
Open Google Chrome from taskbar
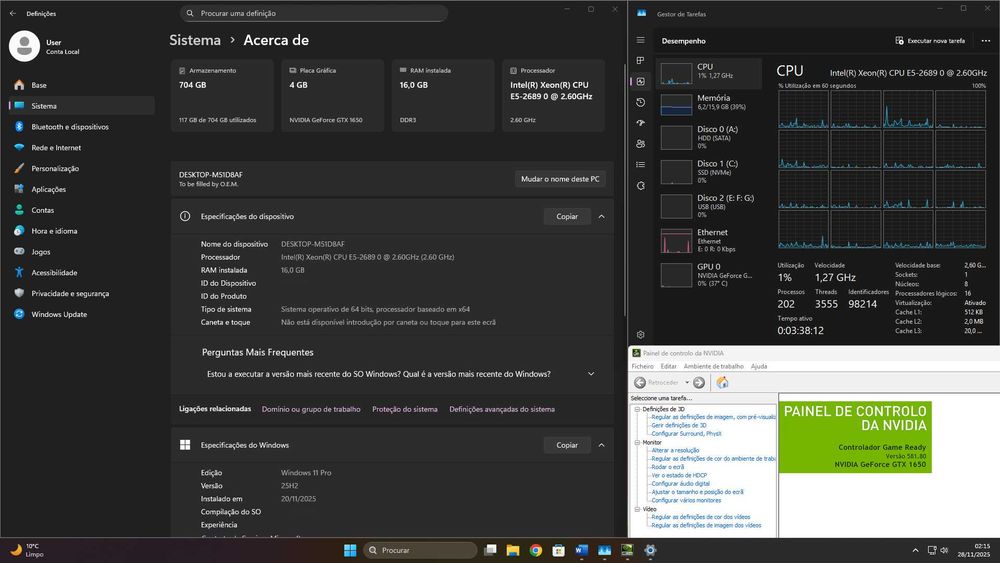point(536,550)
